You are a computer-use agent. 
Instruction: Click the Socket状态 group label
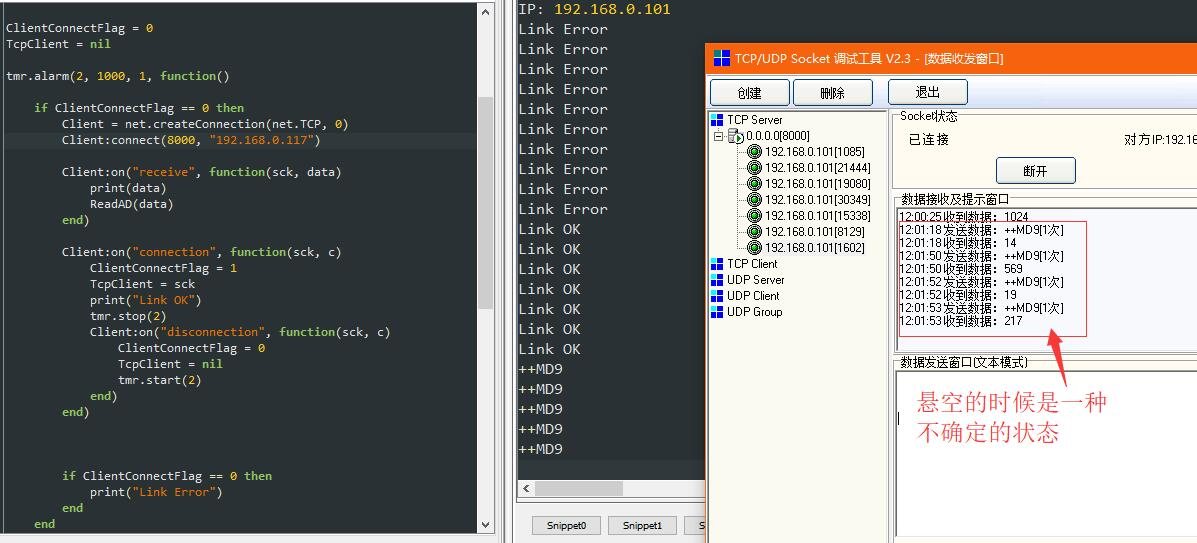point(928,116)
